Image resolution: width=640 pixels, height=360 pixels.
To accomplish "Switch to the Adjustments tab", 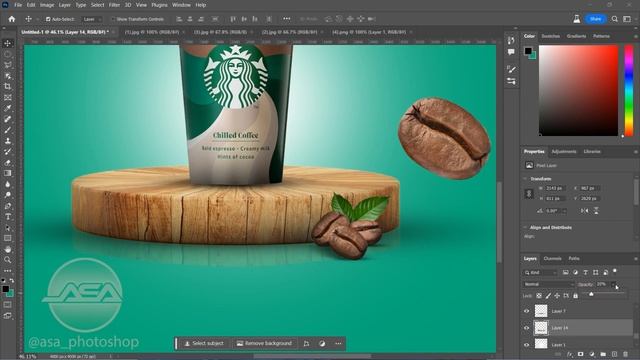I will click(x=564, y=151).
